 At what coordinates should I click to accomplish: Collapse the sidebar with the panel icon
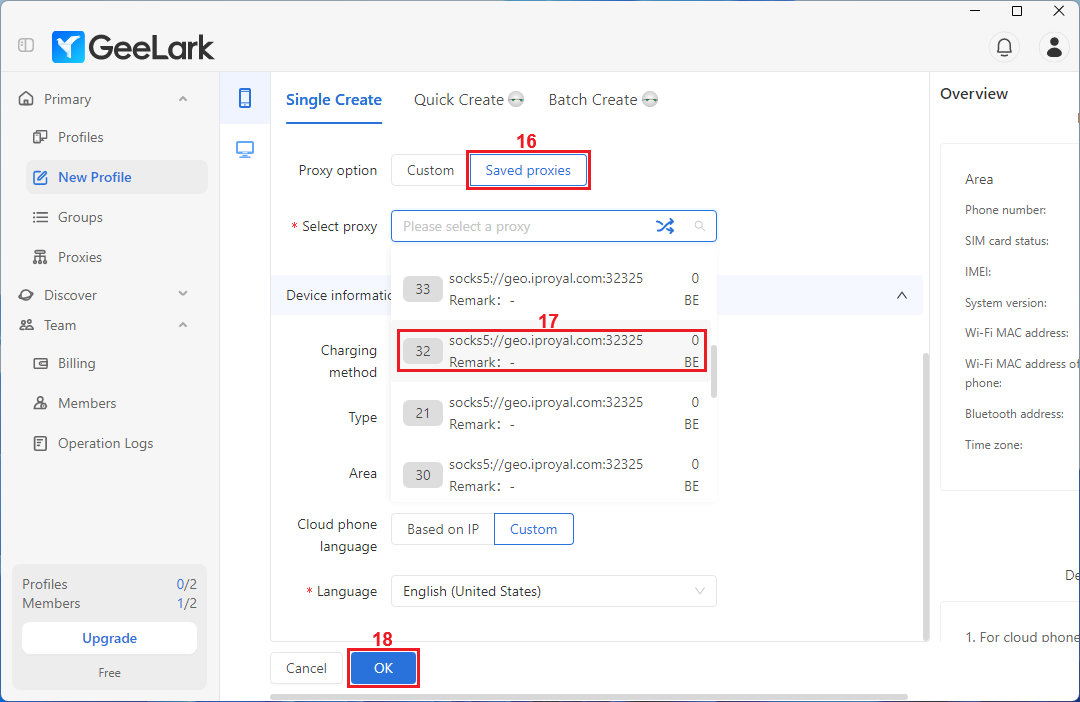tap(26, 46)
